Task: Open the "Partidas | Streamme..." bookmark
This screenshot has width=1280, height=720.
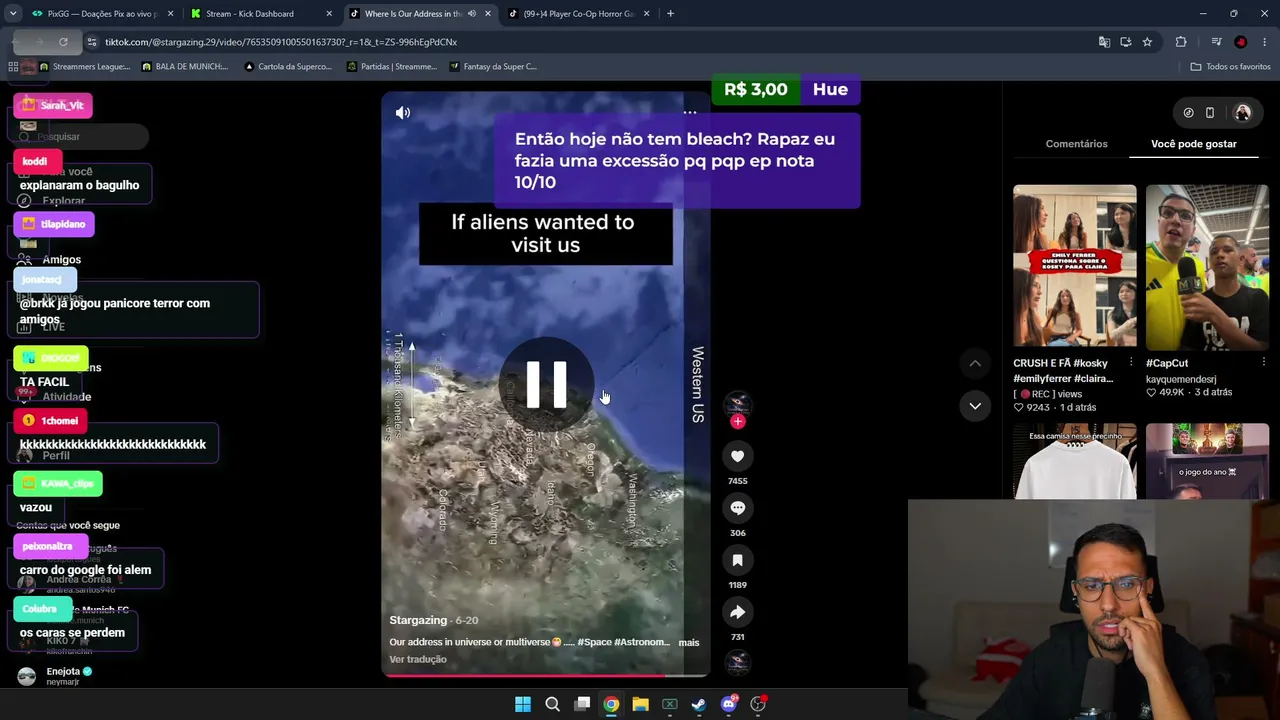Action: (392, 67)
